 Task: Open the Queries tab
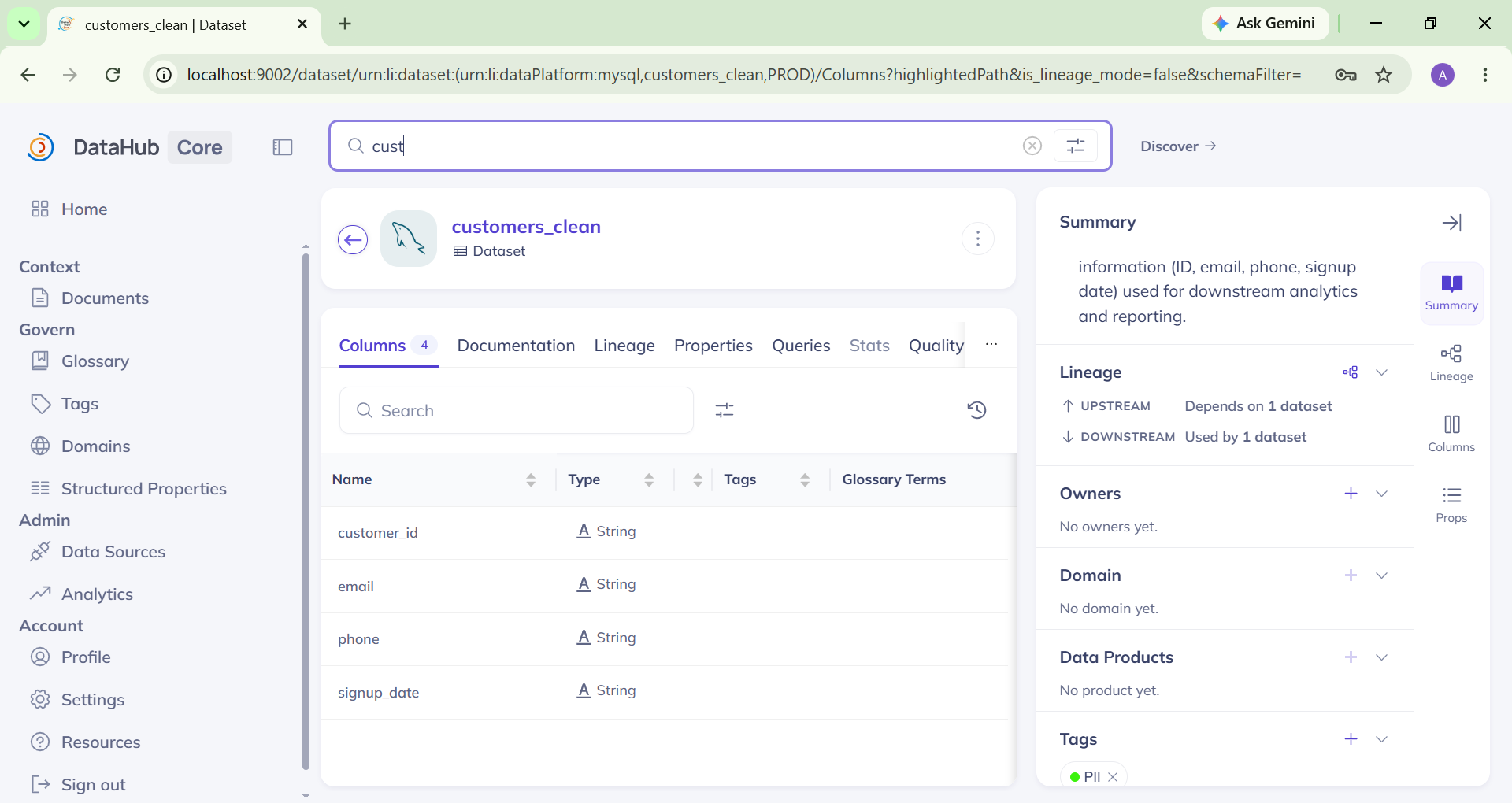point(801,346)
